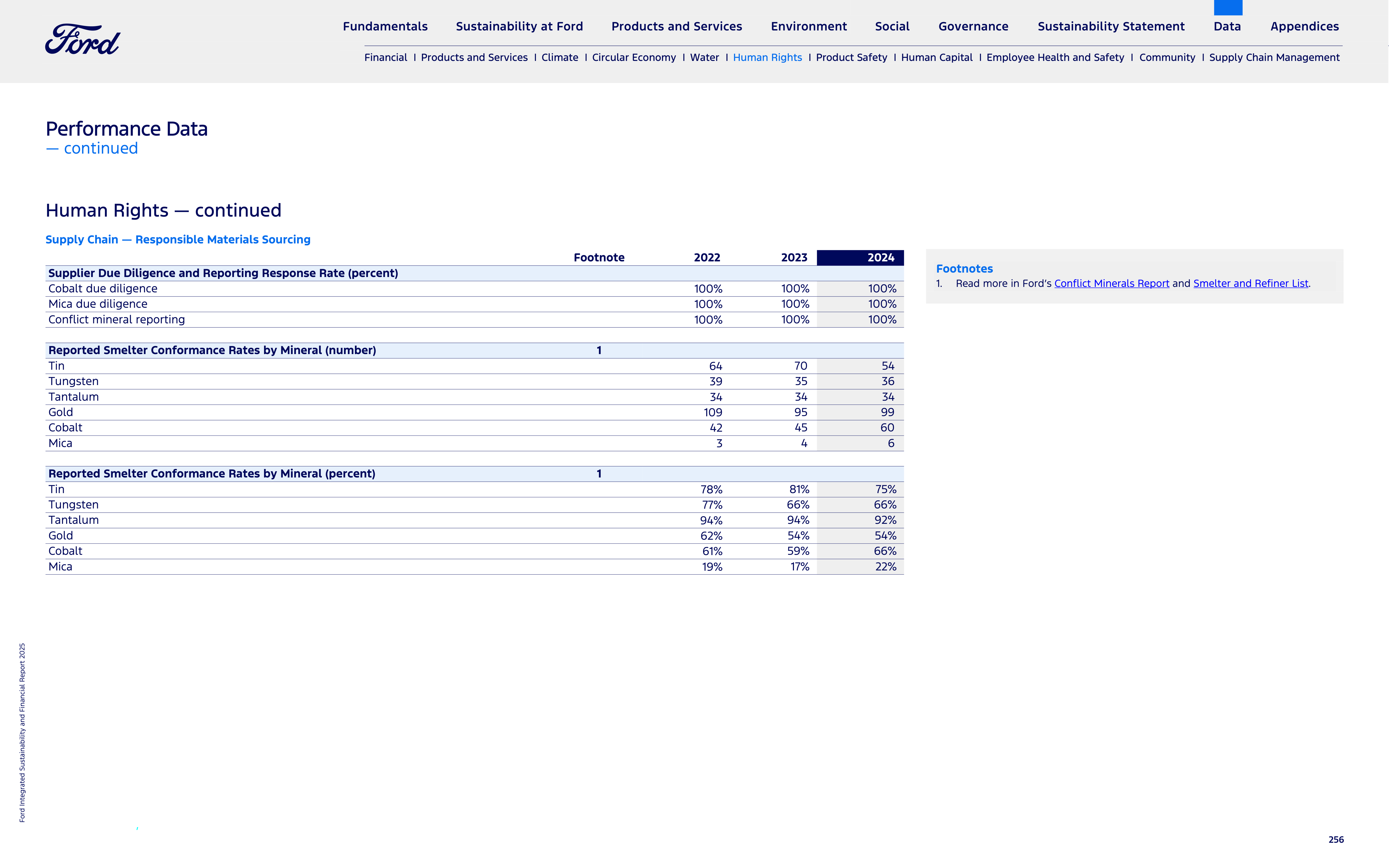The height and width of the screenshot is (868, 1389).
Task: Click footnote marker 1 in number section
Action: coord(599,350)
